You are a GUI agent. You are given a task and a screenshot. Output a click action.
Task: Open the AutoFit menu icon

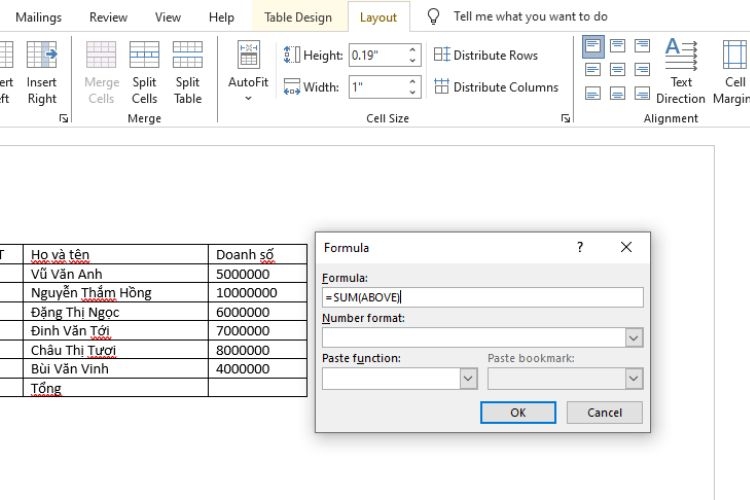248,55
